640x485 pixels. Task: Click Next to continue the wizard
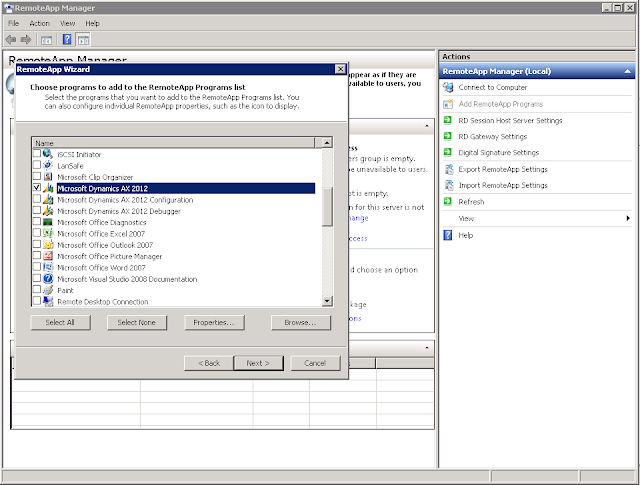point(258,363)
